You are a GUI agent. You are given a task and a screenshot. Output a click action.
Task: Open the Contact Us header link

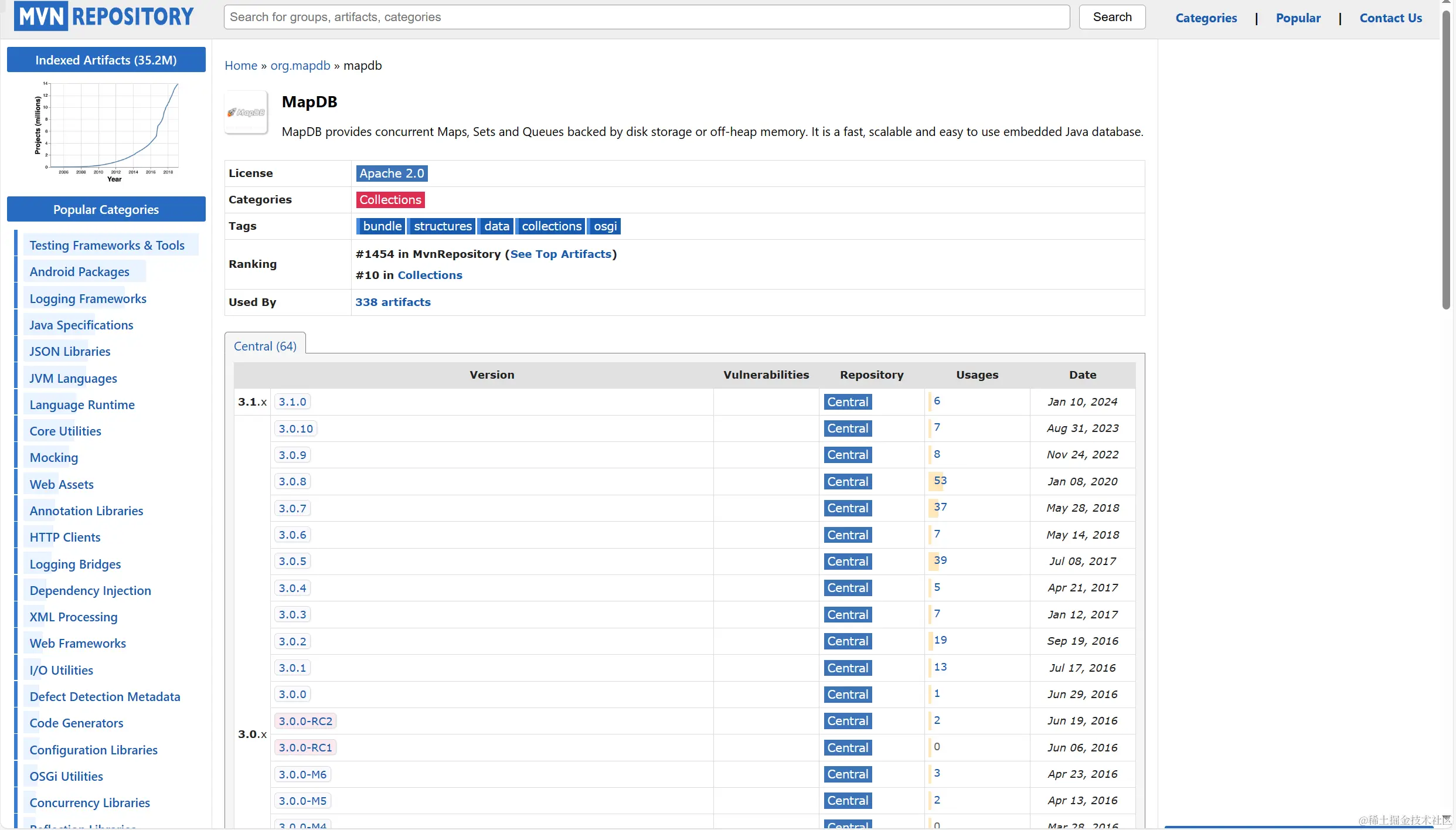(x=1390, y=18)
